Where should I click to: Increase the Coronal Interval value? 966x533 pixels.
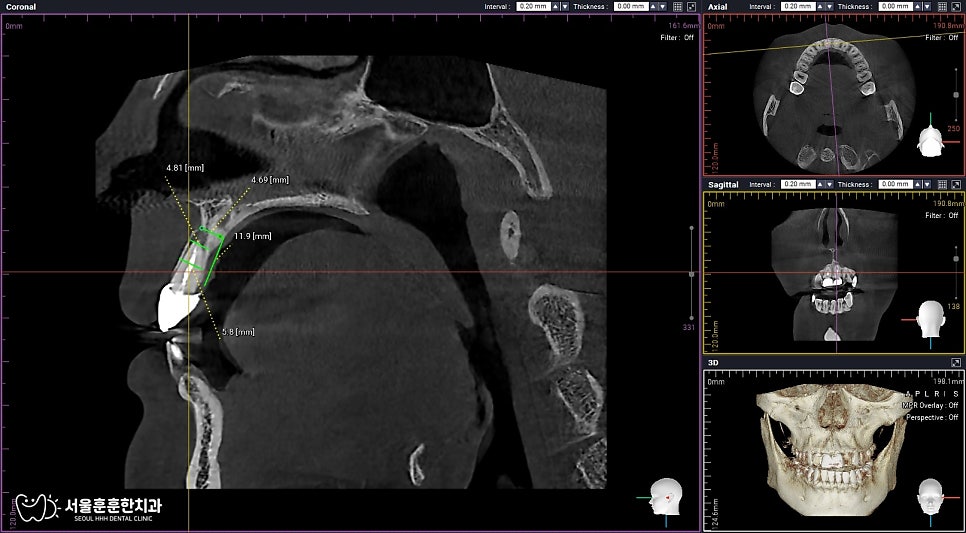tap(556, 7)
